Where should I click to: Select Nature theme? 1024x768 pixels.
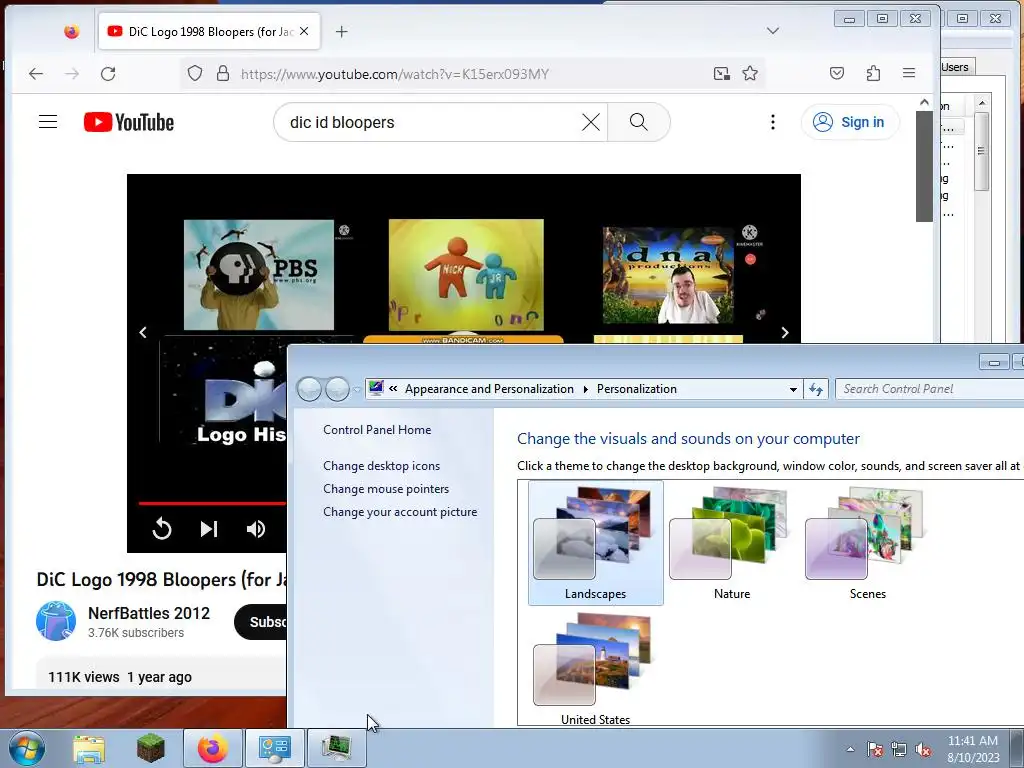click(x=731, y=543)
